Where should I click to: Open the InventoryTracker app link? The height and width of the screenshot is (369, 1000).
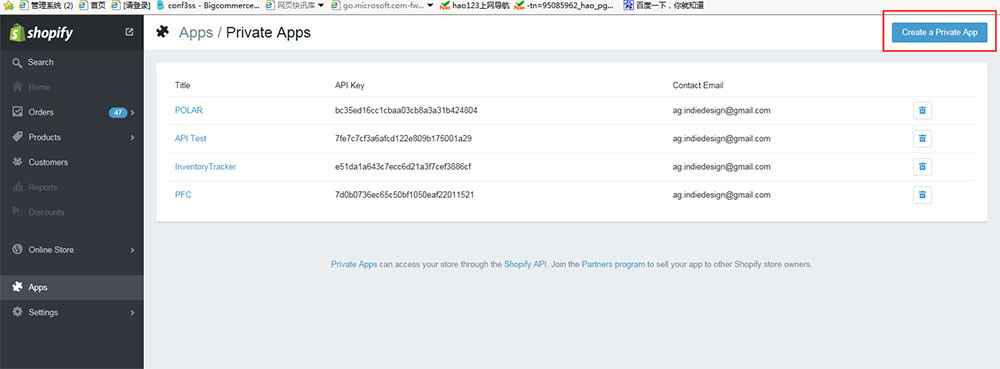(205, 166)
